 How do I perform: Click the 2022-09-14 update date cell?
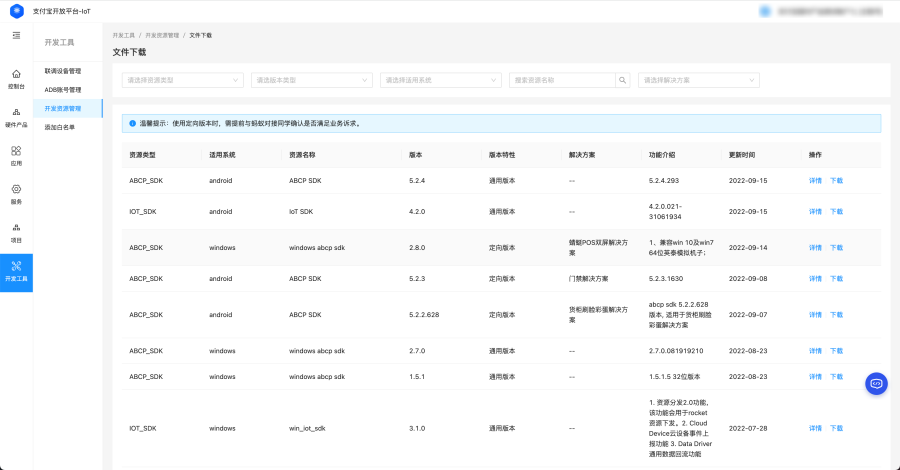(x=748, y=248)
